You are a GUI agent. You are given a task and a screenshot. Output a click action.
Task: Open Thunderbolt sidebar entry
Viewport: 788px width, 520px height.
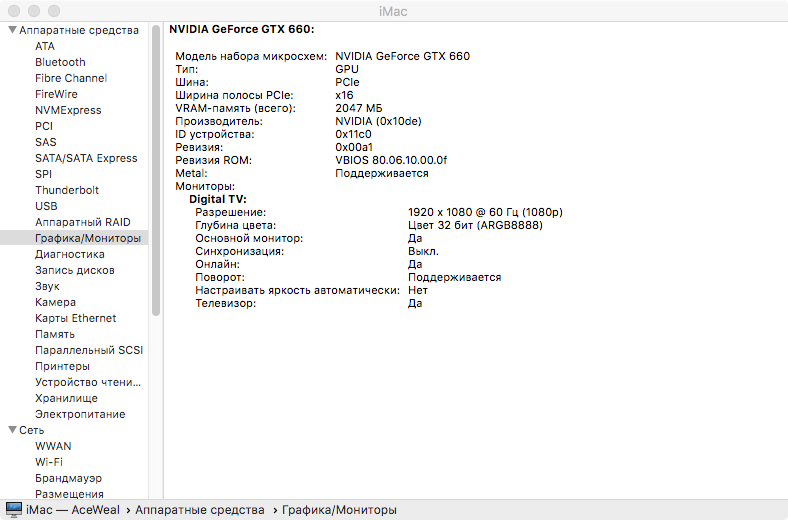point(67,190)
